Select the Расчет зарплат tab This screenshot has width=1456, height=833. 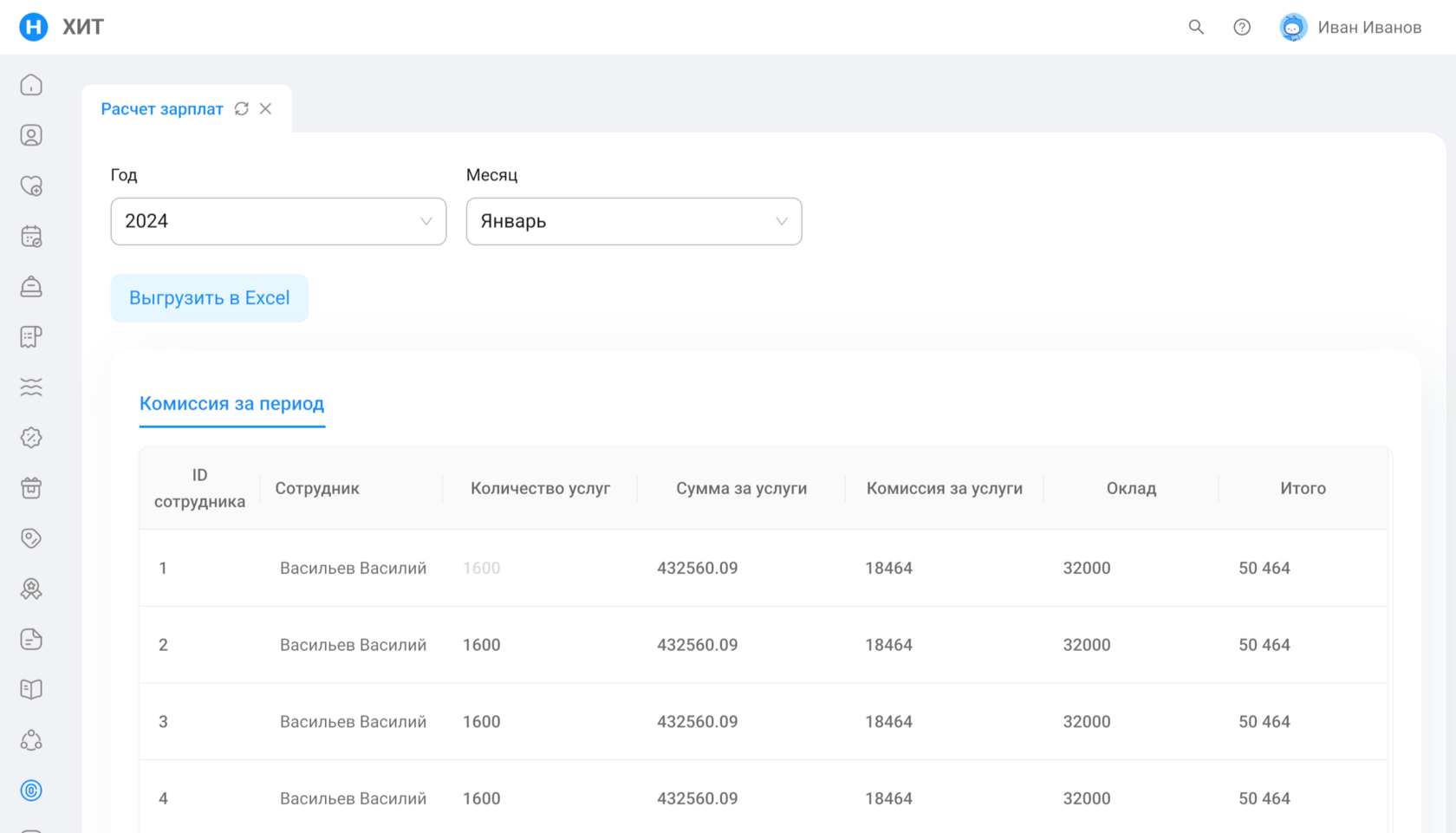pos(162,109)
